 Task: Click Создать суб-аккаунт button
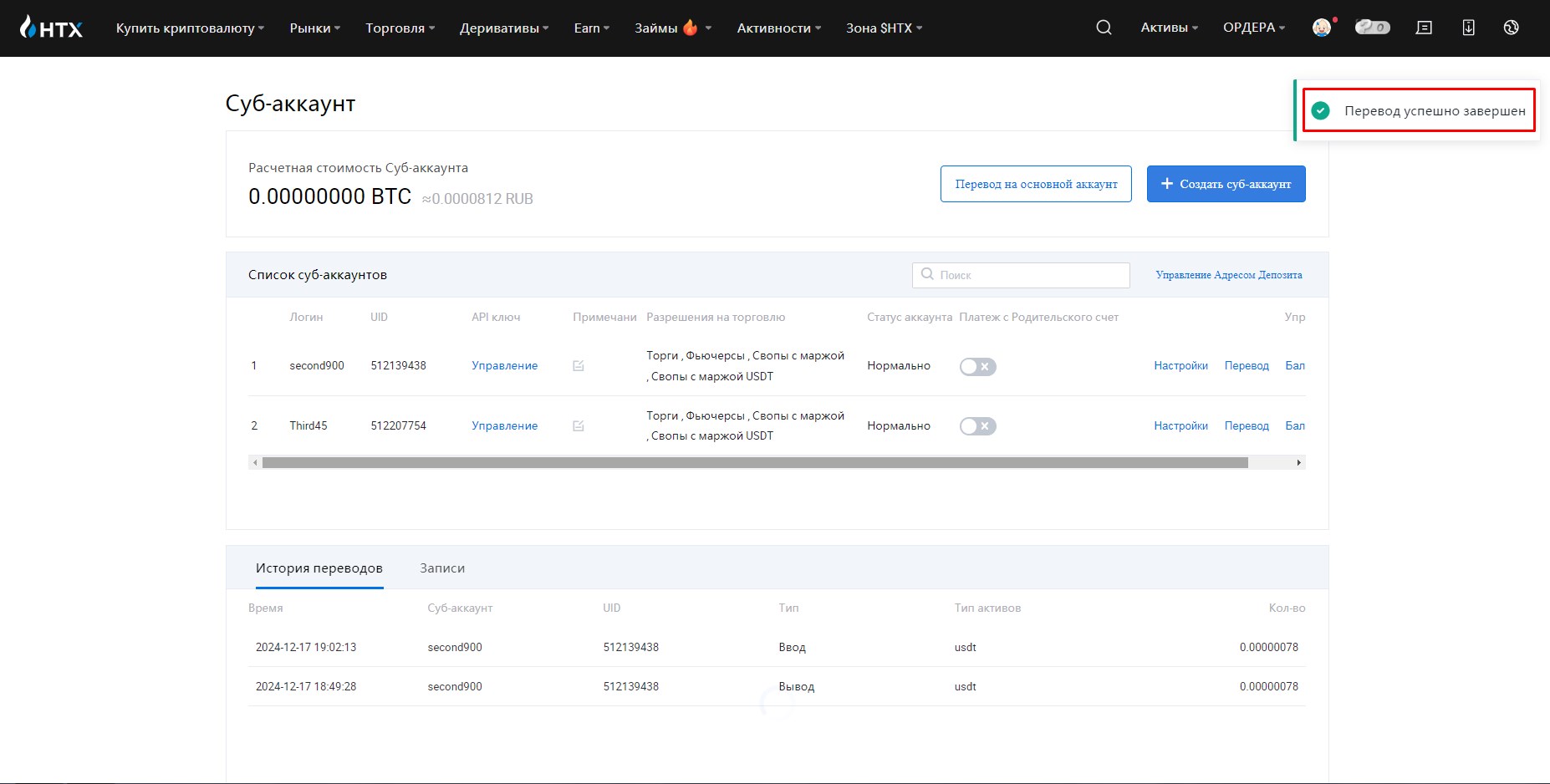[1226, 184]
